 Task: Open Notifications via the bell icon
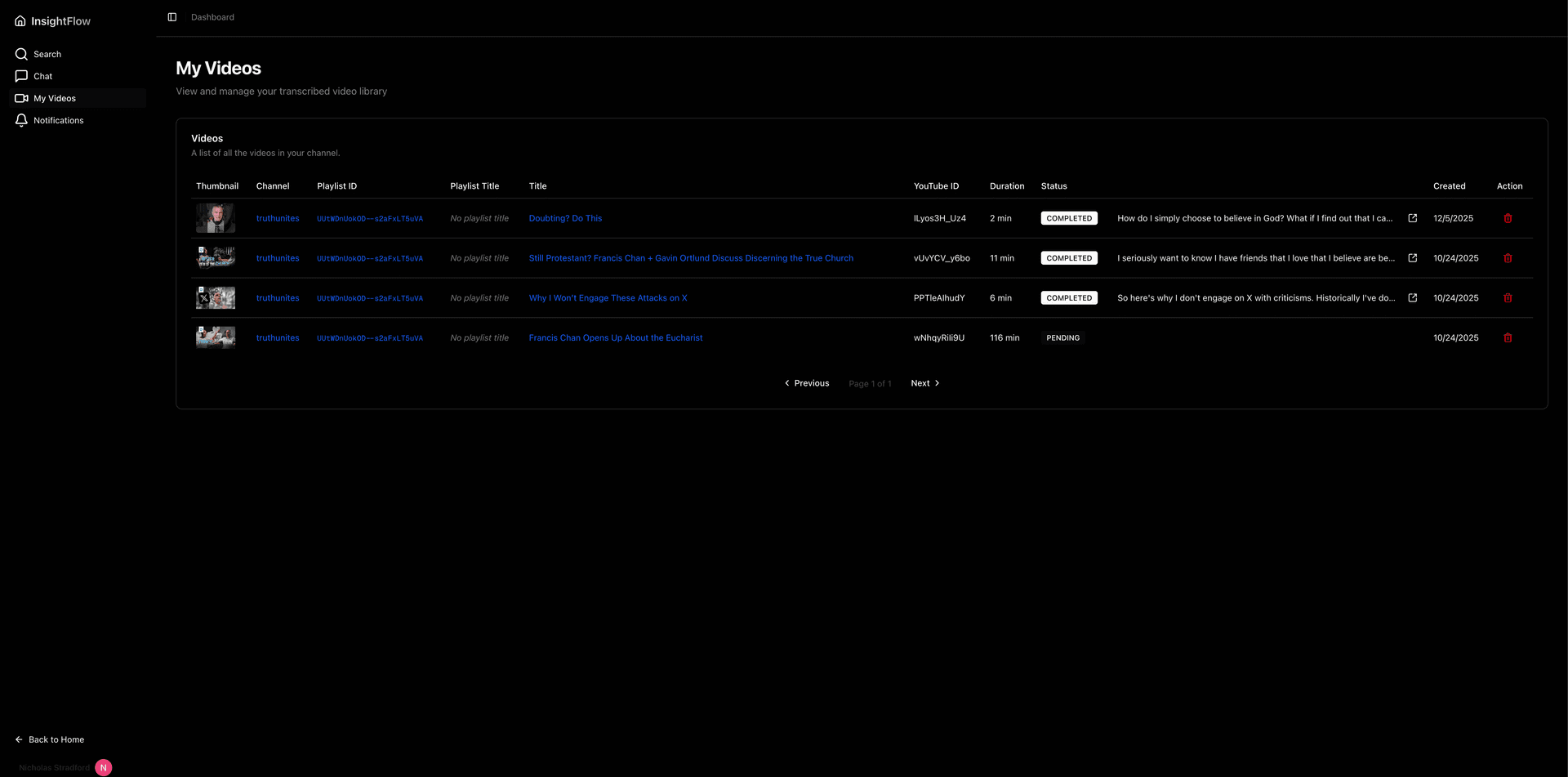pyautogui.click(x=21, y=120)
